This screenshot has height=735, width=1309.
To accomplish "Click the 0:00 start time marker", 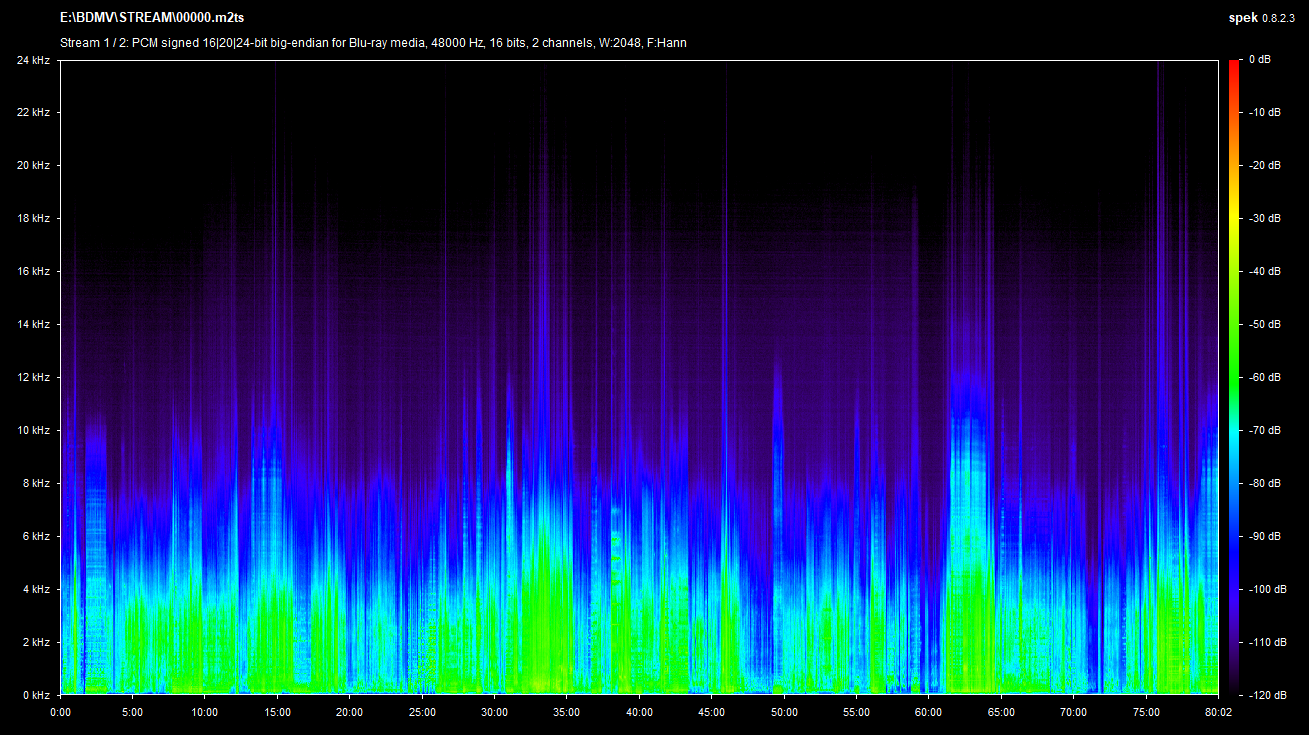I will point(60,712).
